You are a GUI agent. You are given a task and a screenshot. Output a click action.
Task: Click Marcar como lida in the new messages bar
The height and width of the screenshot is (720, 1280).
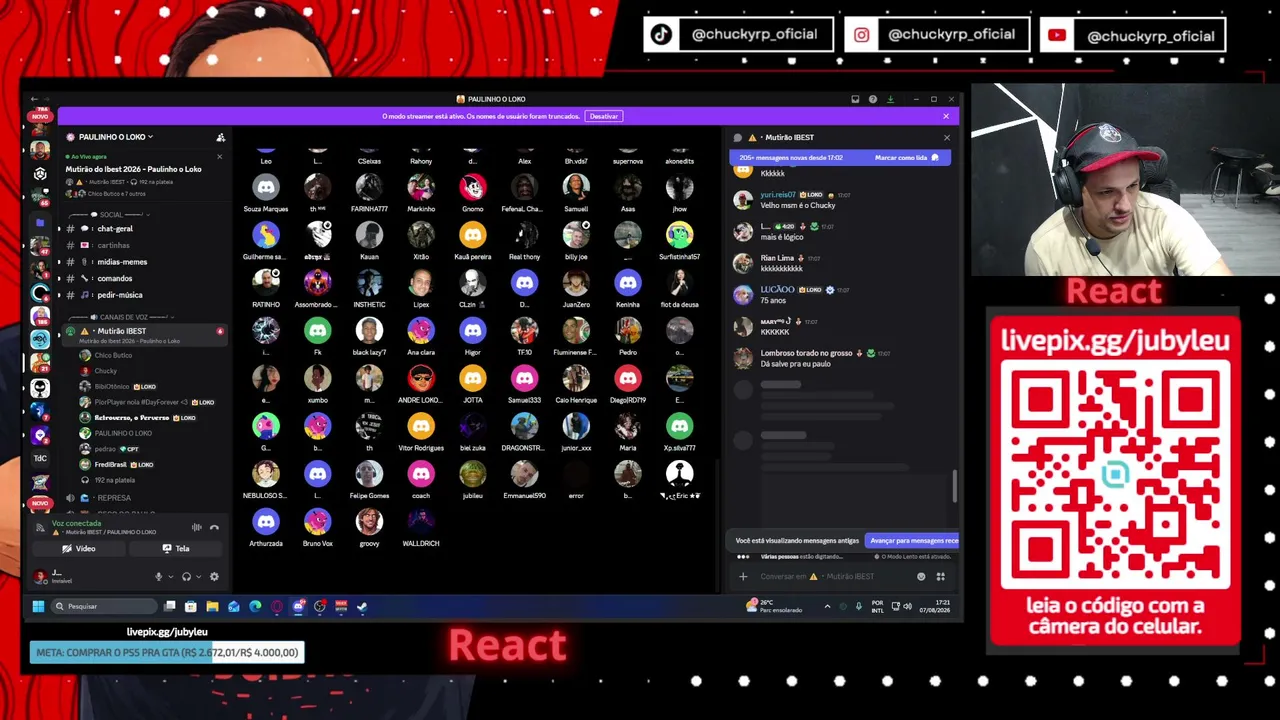click(x=906, y=158)
